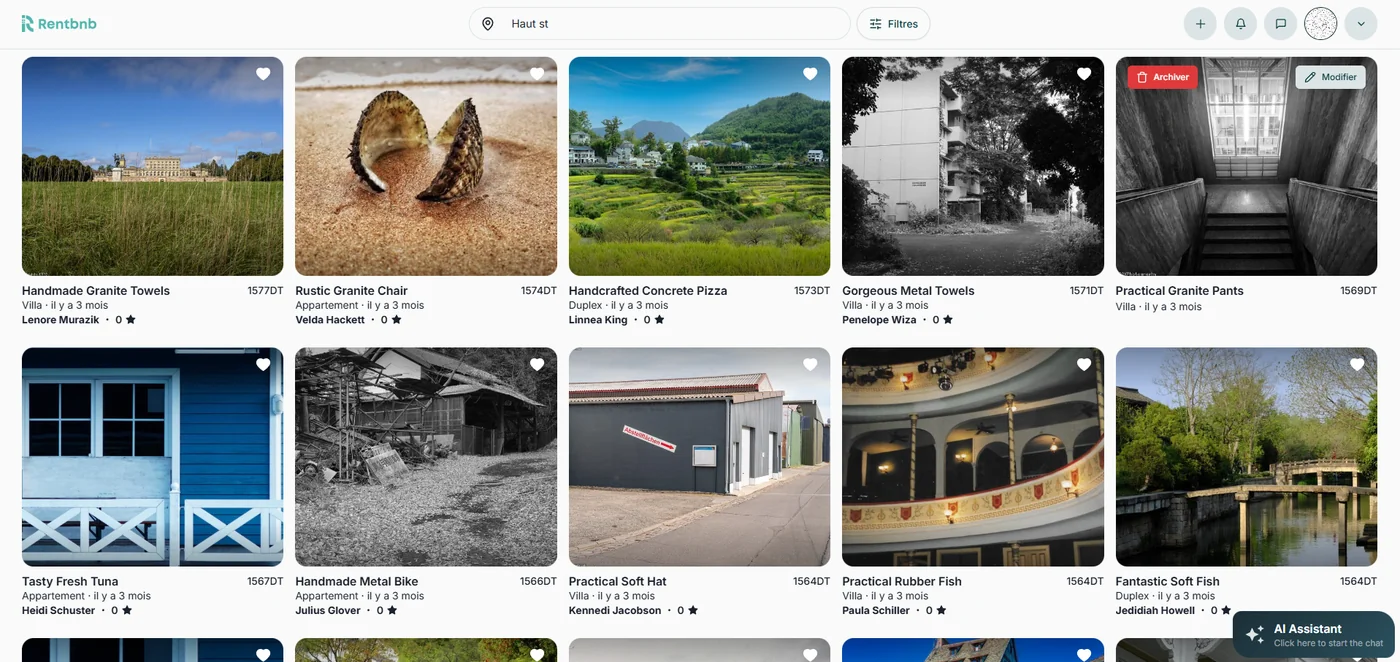Expand the account dropdown chevron
Viewport: 1400px width, 662px height.
[x=1361, y=24]
